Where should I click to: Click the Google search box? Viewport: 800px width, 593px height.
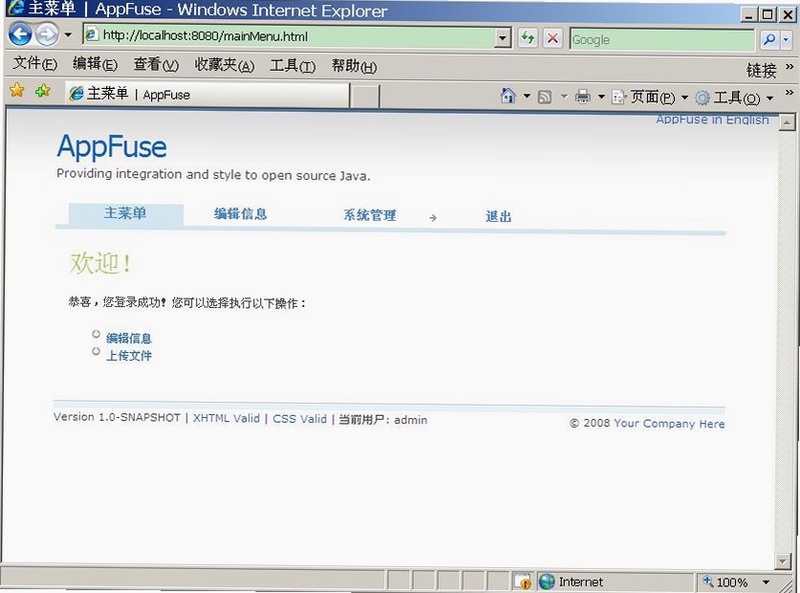662,40
